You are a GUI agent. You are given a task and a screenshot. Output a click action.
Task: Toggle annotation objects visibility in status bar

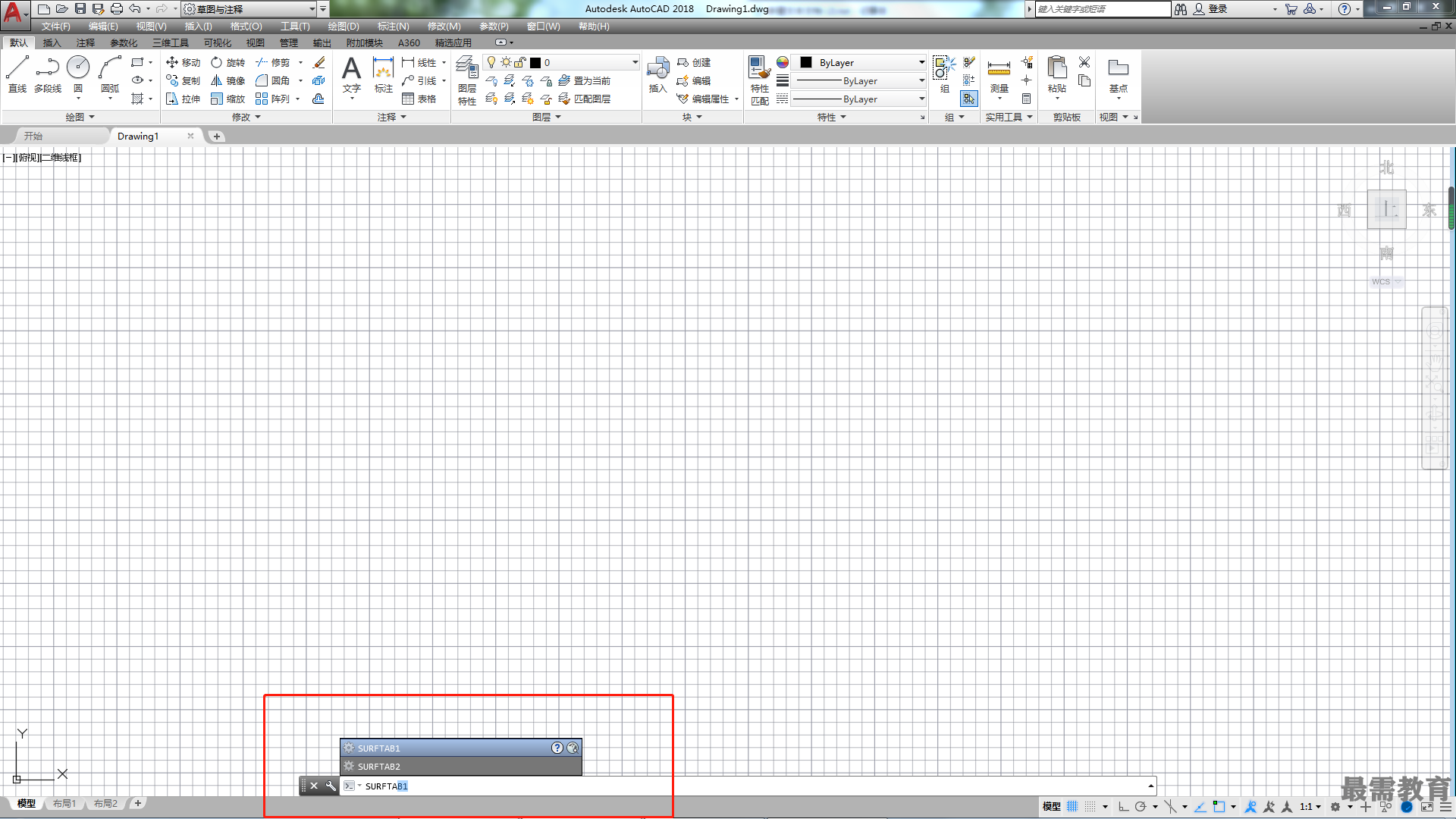1250,806
